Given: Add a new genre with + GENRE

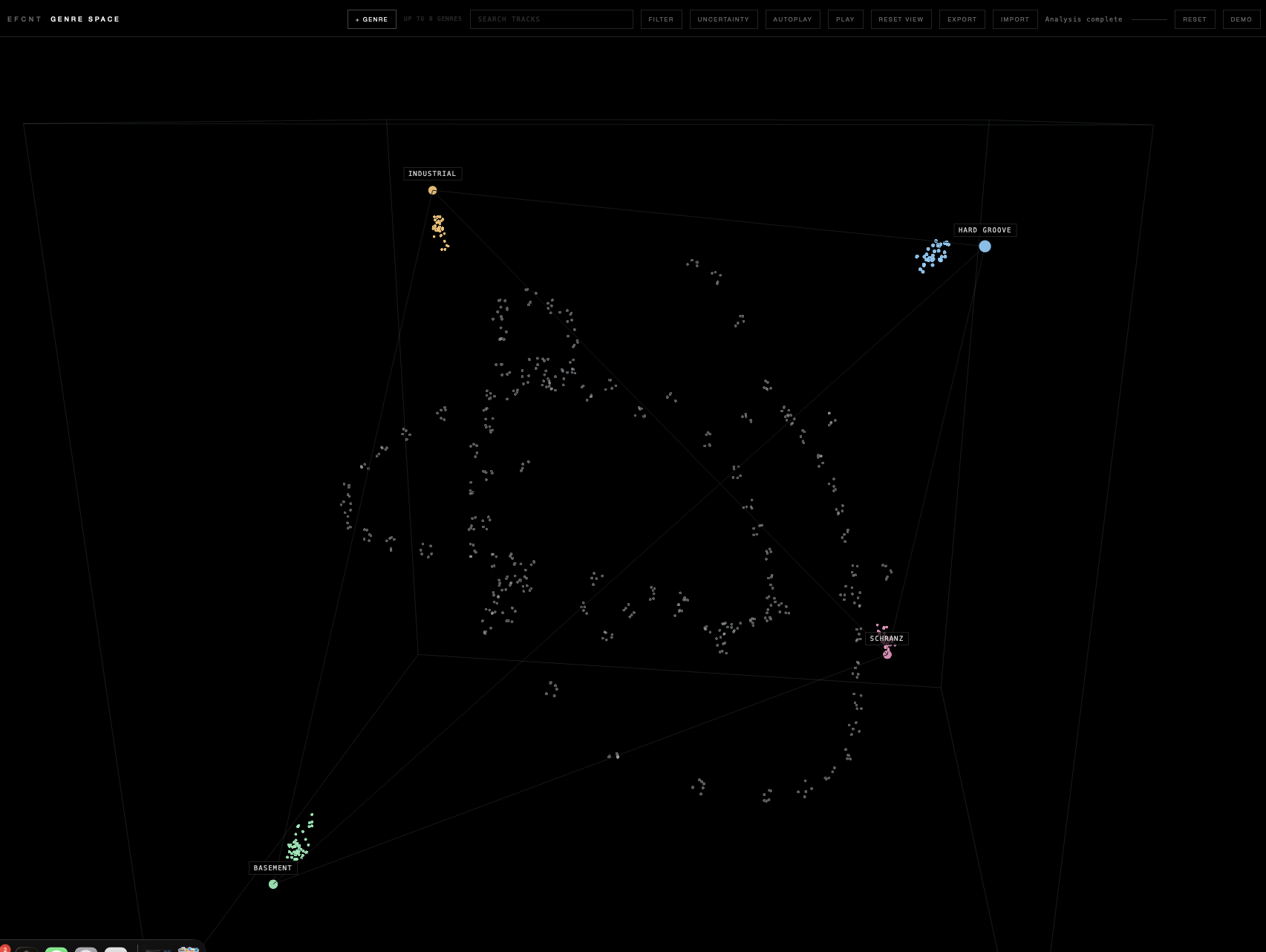Looking at the screenshot, I should tap(372, 19).
